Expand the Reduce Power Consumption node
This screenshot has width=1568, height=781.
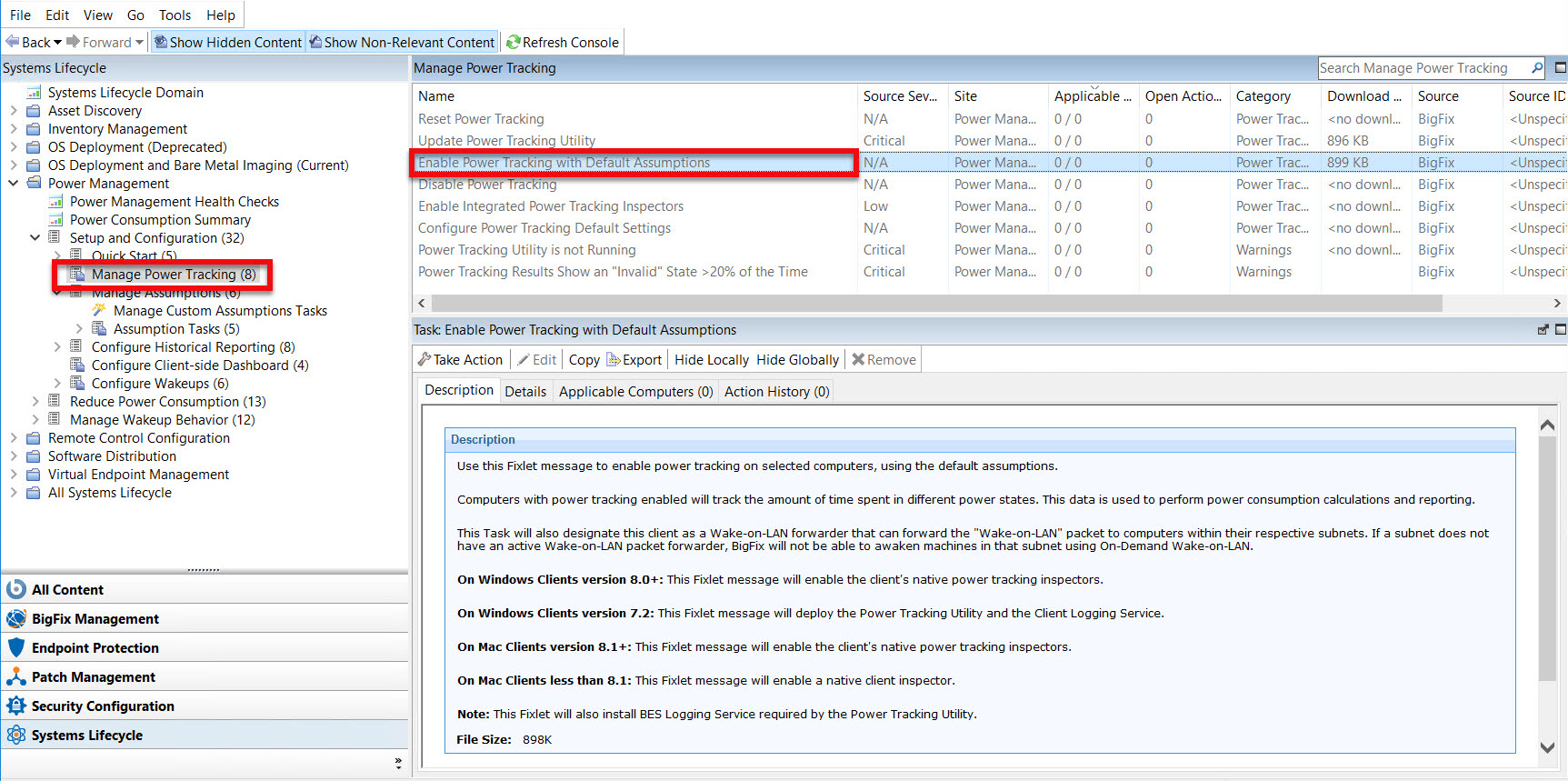click(x=35, y=402)
